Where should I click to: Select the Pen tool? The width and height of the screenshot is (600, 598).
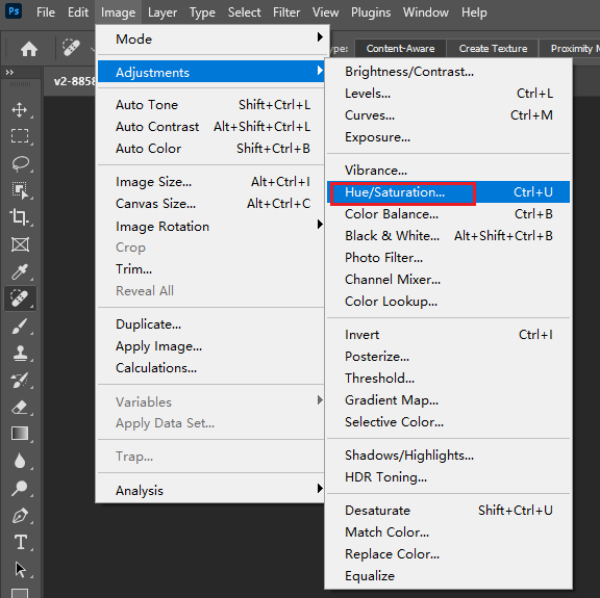point(19,515)
